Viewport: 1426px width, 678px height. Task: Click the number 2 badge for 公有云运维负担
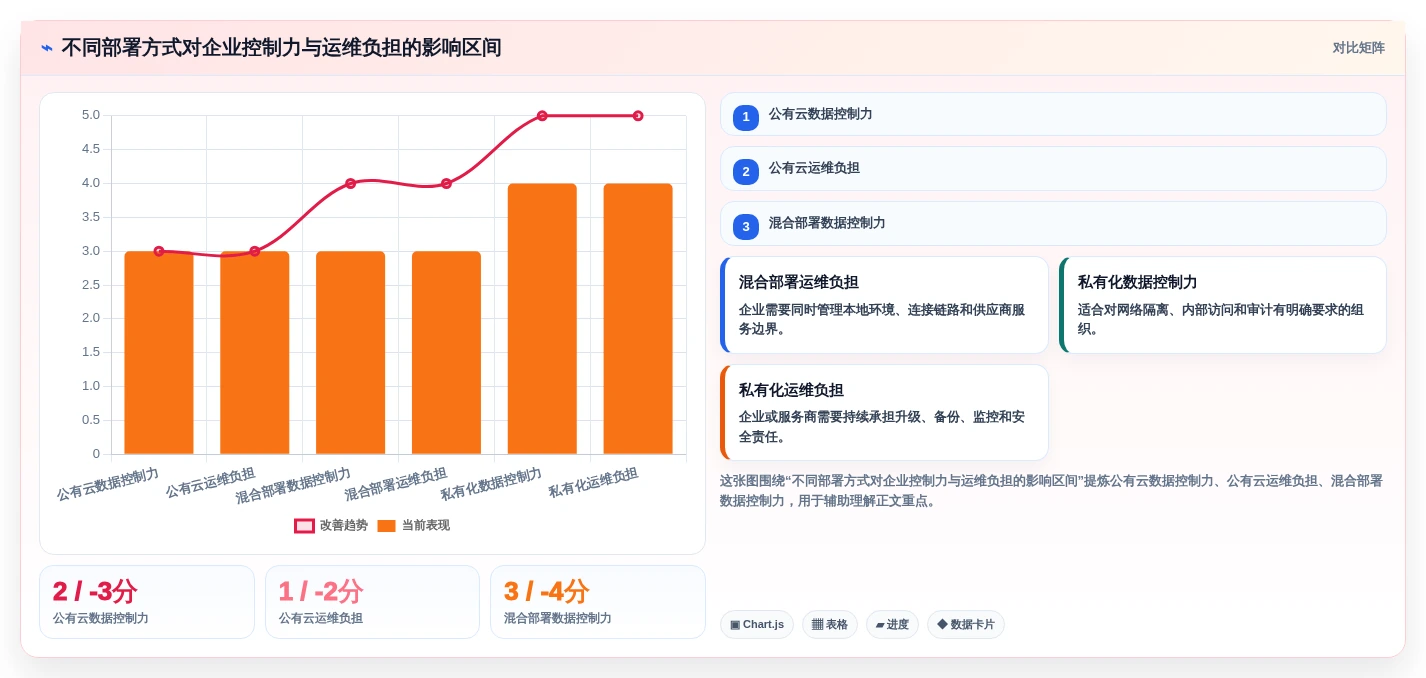[746, 172]
